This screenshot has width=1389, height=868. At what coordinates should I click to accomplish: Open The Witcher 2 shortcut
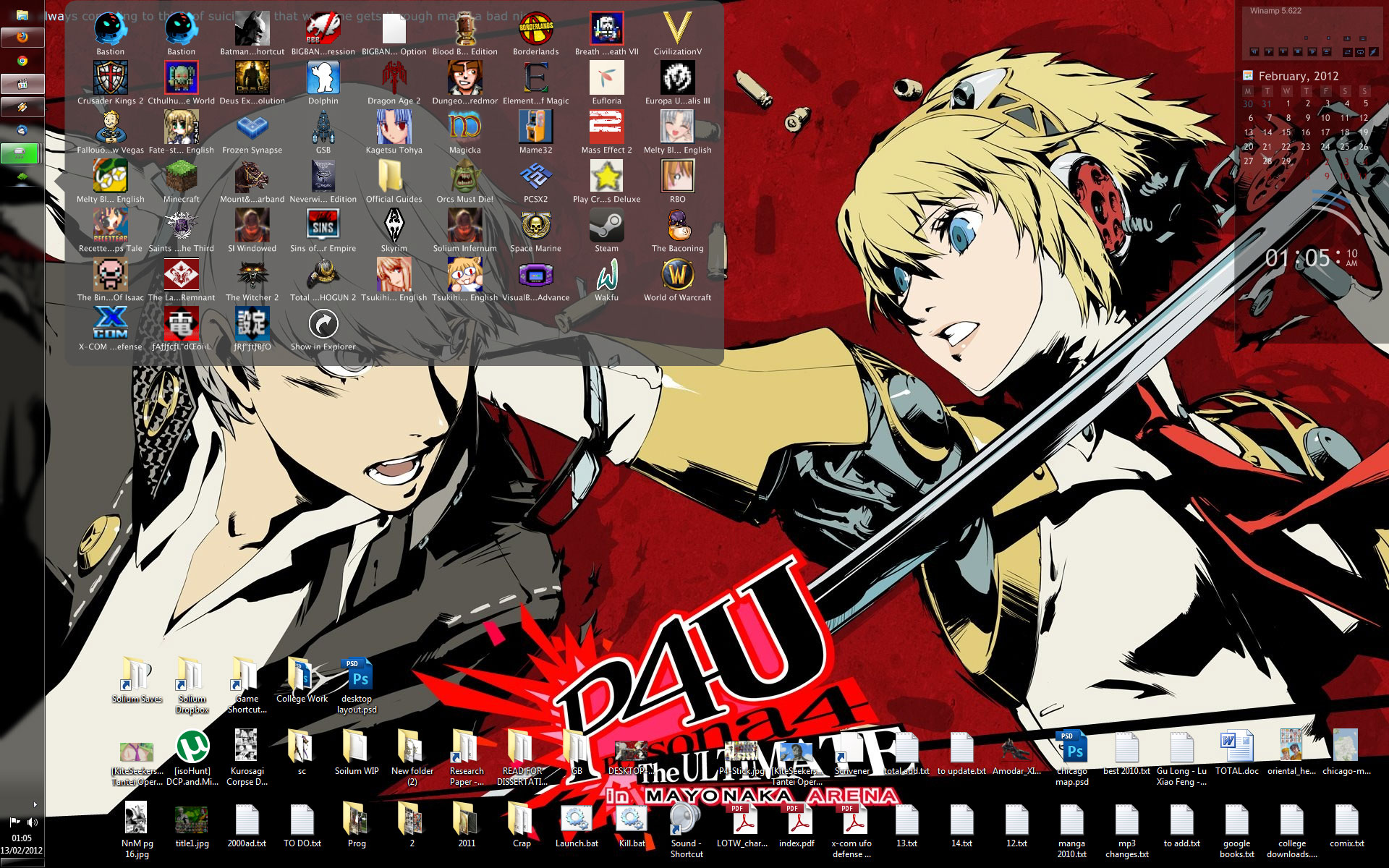click(x=252, y=280)
